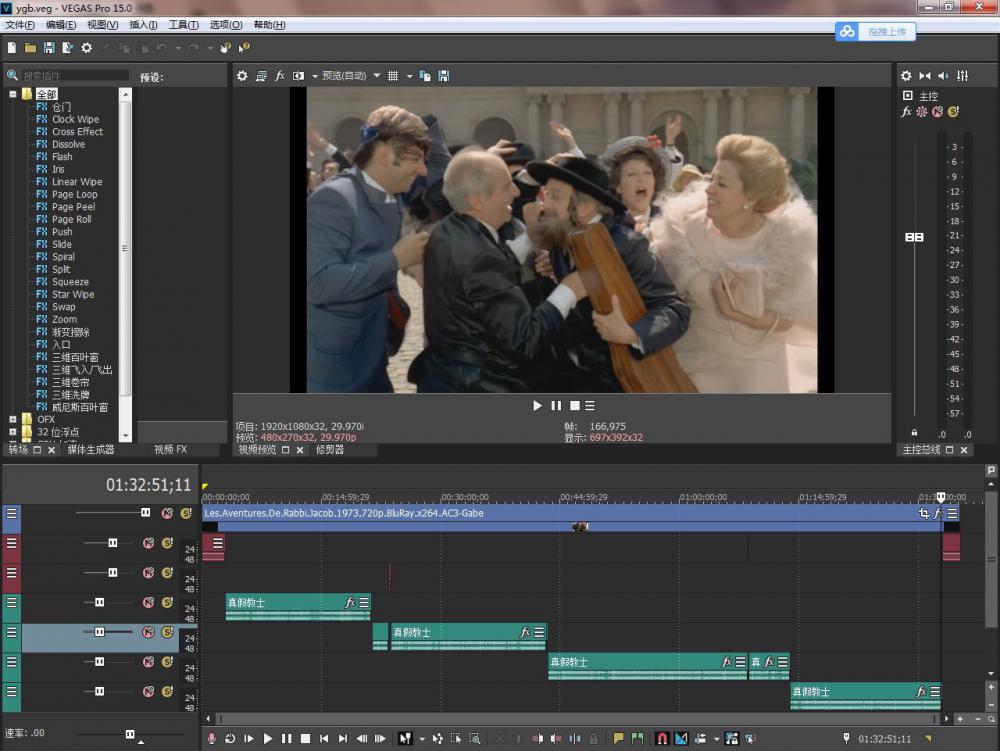The width and height of the screenshot is (1000, 751).
Task: Mute the highlighted audio track
Action: [149, 632]
